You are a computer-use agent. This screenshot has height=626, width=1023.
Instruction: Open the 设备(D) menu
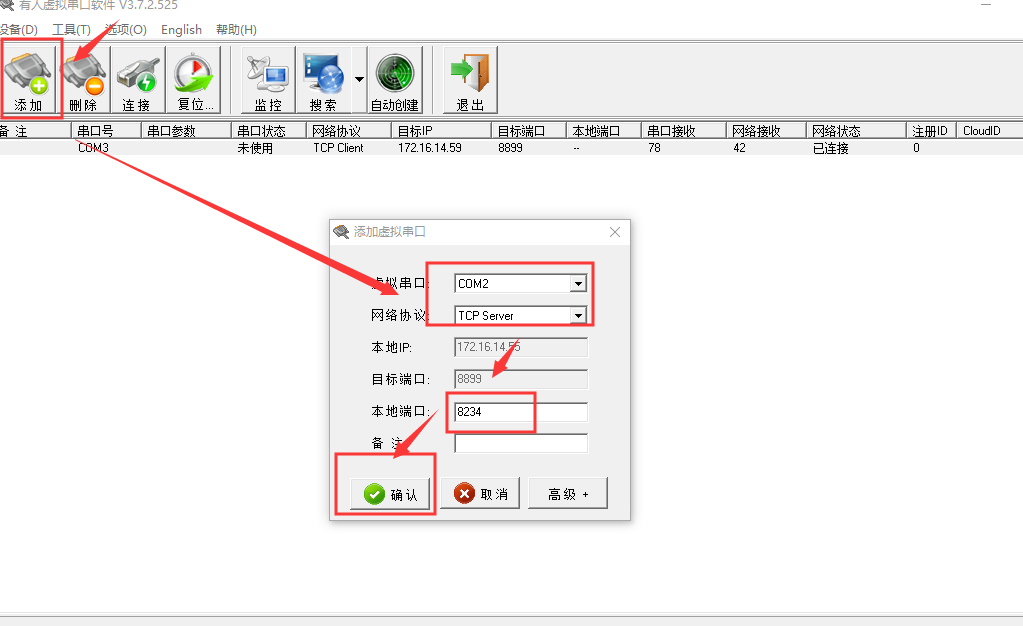tap(18, 29)
